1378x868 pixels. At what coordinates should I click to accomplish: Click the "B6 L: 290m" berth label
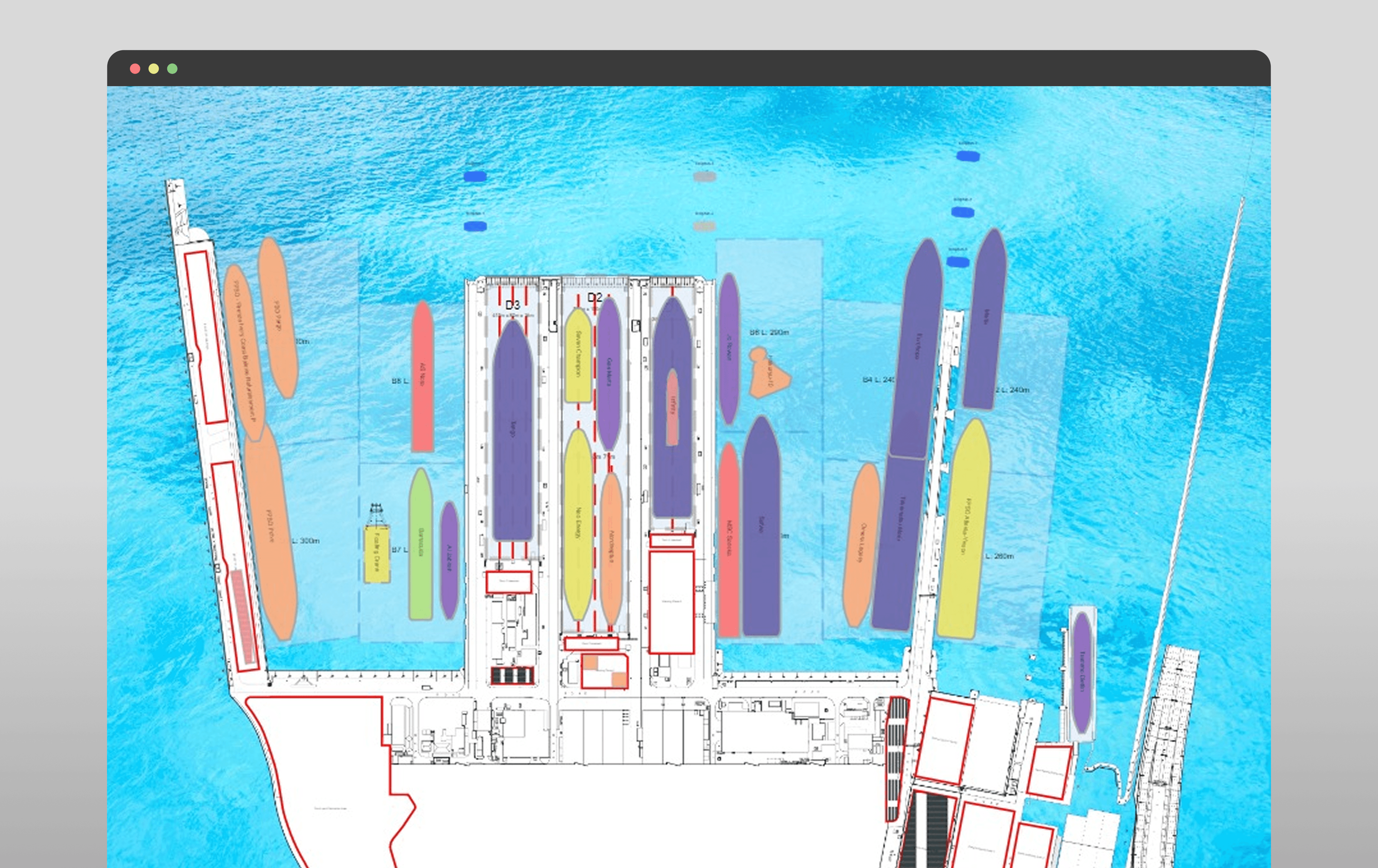[769, 332]
